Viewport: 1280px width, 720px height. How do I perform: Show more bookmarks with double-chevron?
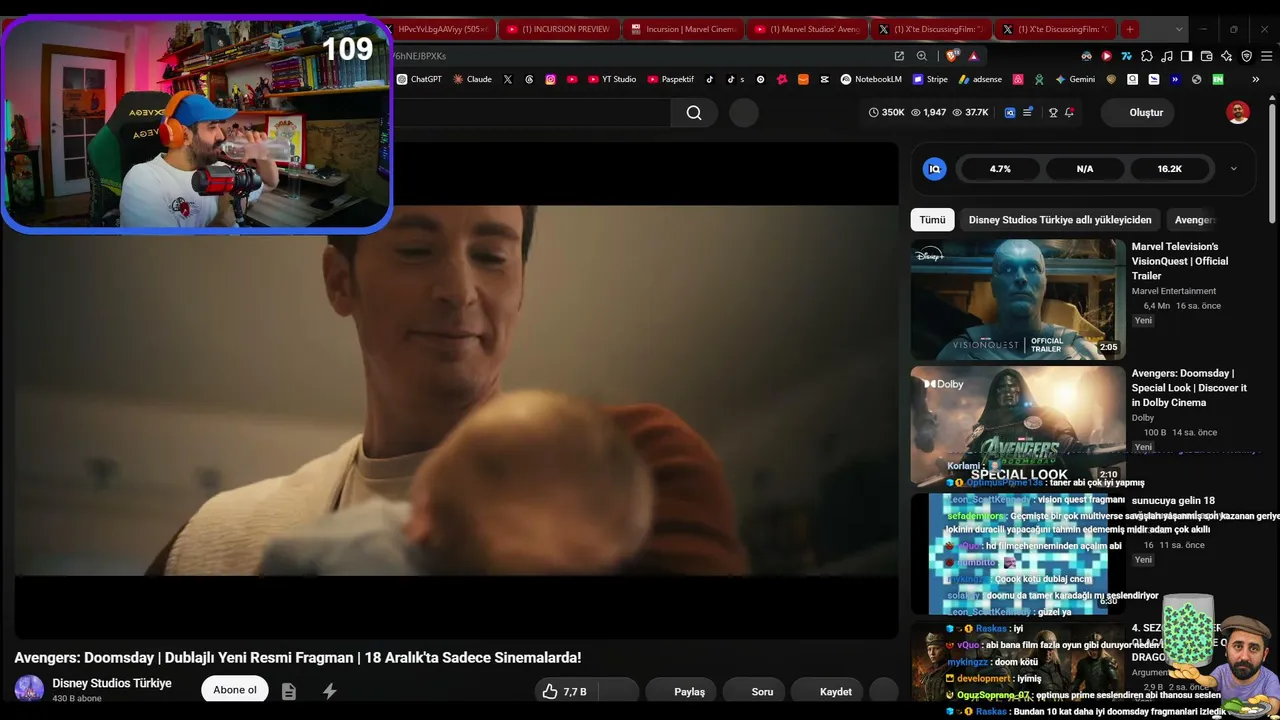click(x=1255, y=79)
